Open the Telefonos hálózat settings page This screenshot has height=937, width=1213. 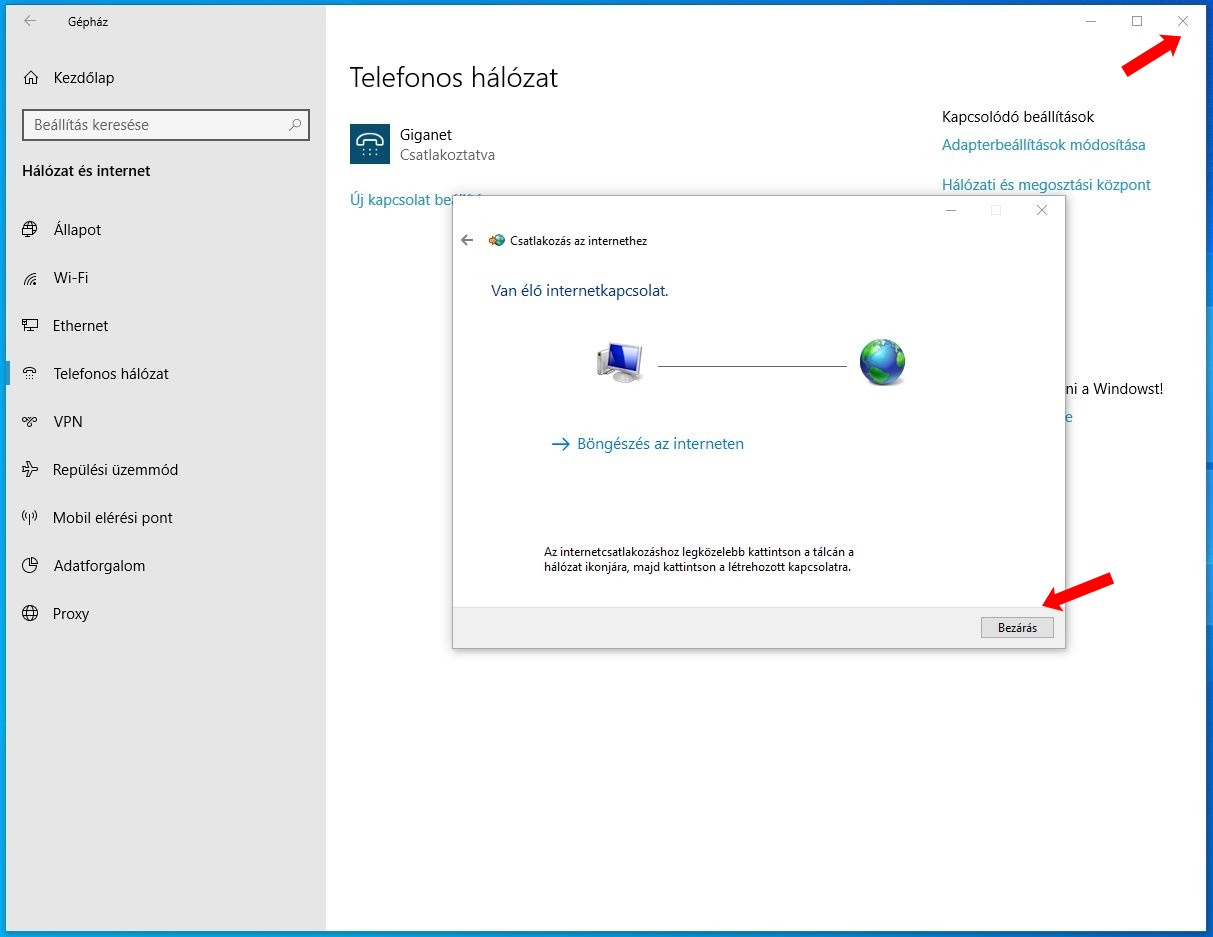click(x=111, y=374)
